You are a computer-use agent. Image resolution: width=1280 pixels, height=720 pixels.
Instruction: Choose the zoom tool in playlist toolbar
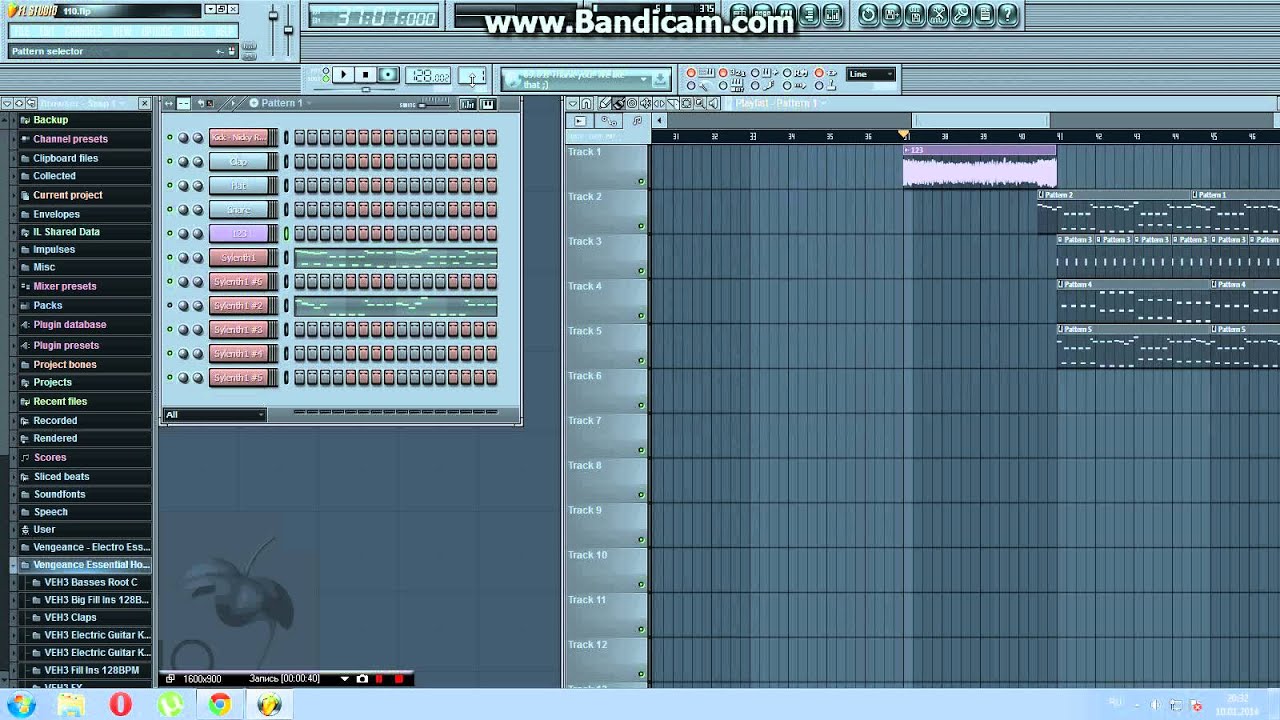[x=700, y=104]
